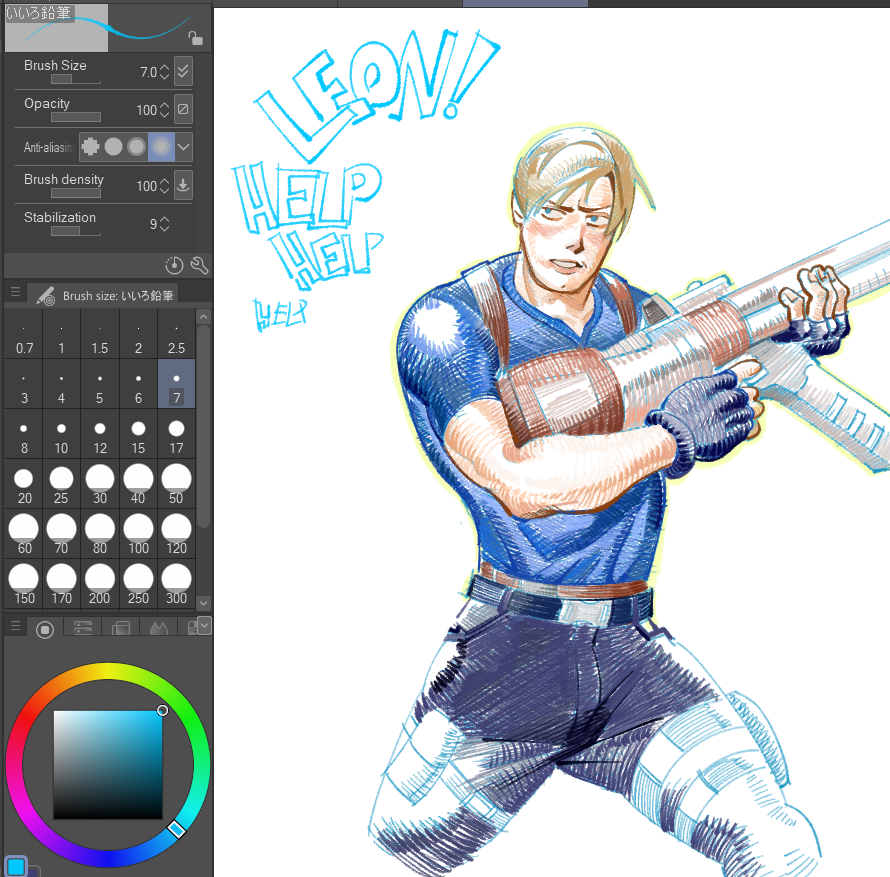Screen dimensions: 890x877
Task: Open the color panel hamburger menu icon
Action: pyautogui.click(x=15, y=626)
